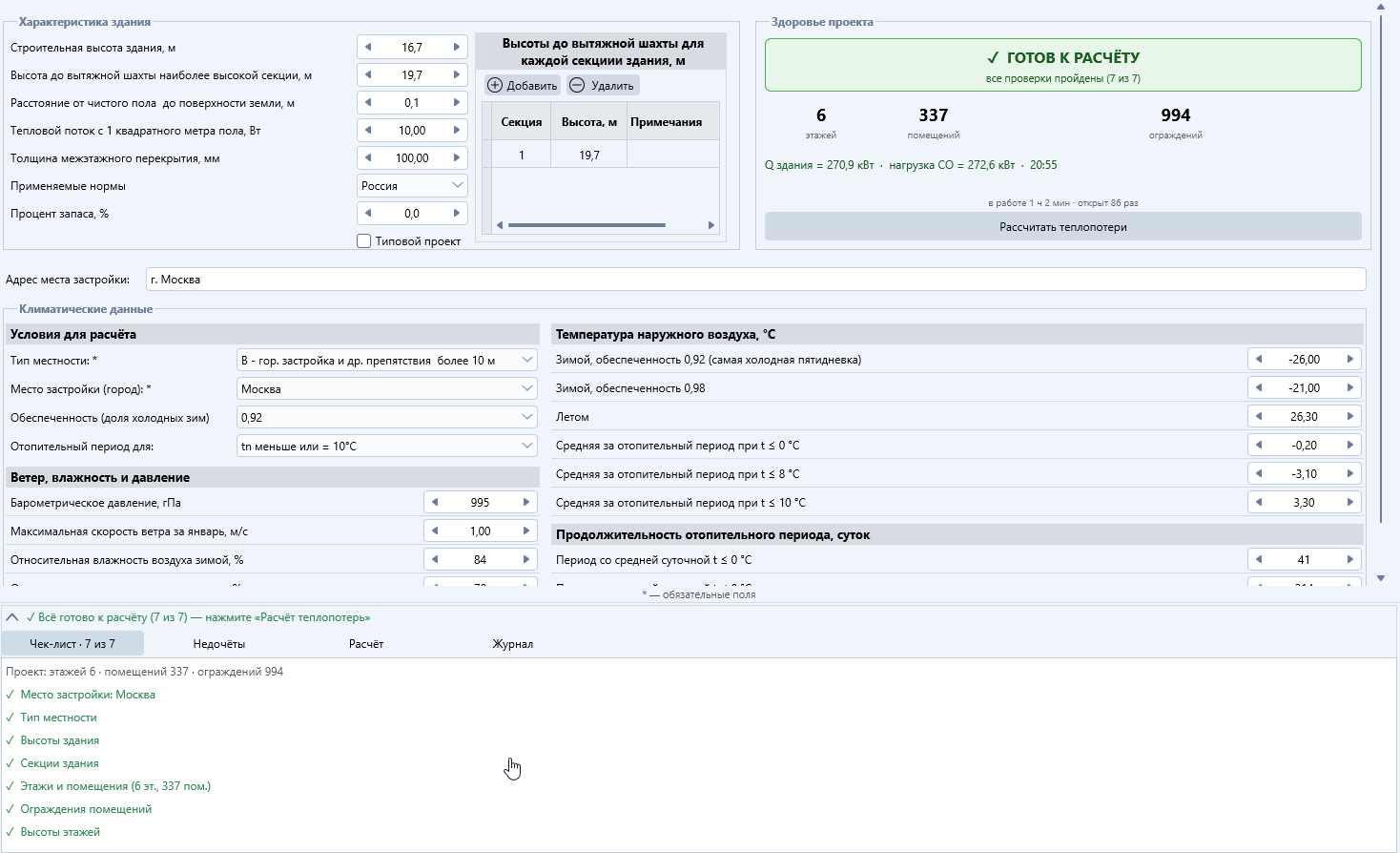This screenshot has width=1400, height=853.
Task: Click the 994 ограждений counter
Action: 1176,123
